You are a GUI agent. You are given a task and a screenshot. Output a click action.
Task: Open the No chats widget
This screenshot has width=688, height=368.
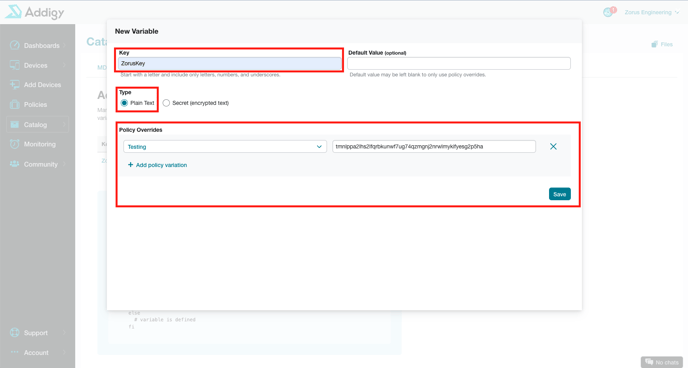click(x=661, y=362)
